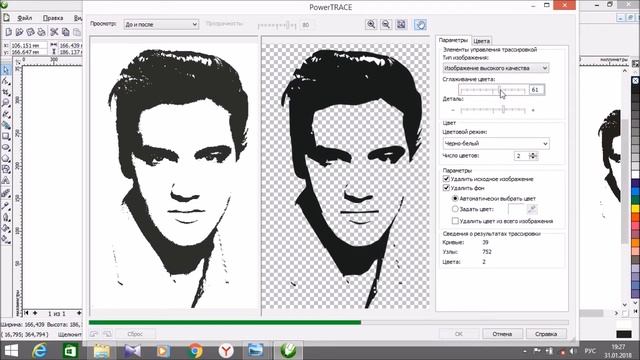This screenshot has height=360, width=640.
Task: Click the CorelDRAW vertical scrollbar down arrow
Action: 624,304
